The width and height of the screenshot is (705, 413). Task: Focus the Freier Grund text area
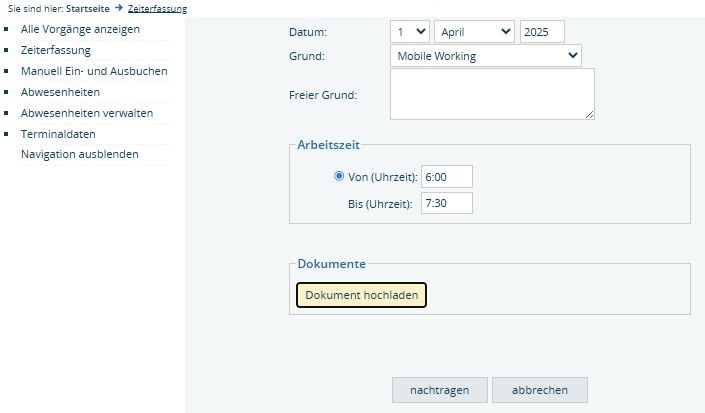point(492,94)
